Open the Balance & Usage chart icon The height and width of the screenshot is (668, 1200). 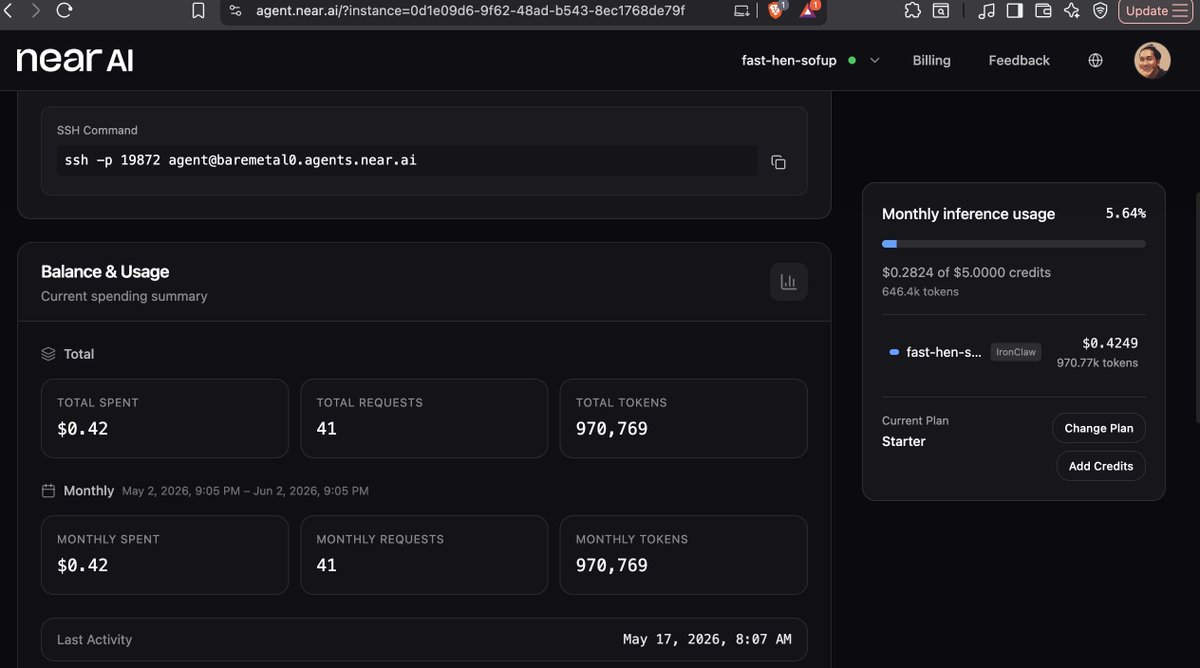[x=788, y=283]
